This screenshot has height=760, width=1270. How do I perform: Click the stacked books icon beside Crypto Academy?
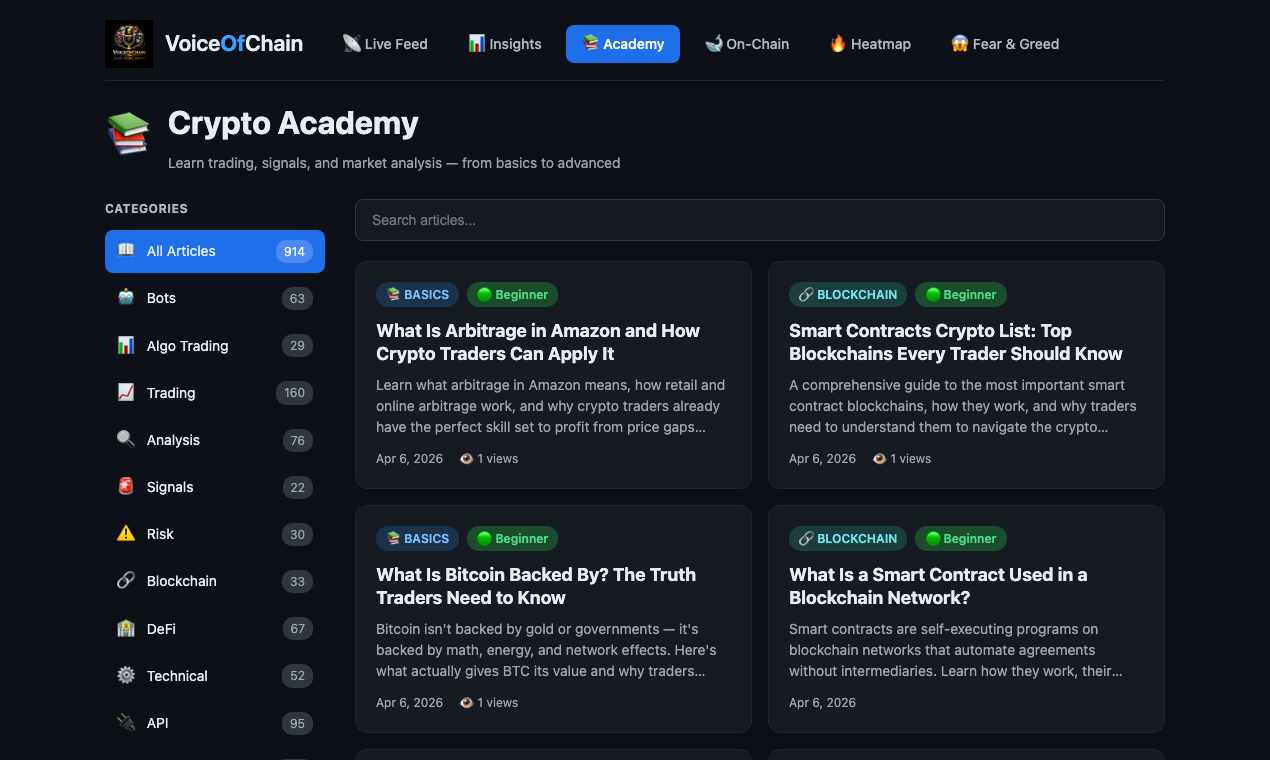click(128, 132)
